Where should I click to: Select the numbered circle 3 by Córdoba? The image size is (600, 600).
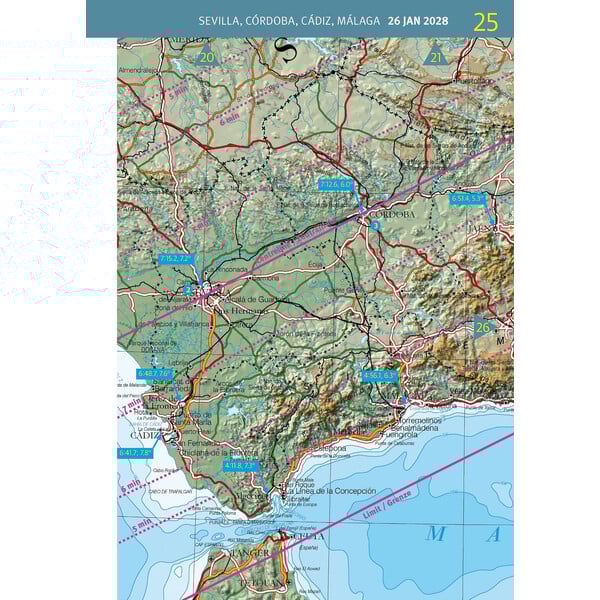[376, 226]
